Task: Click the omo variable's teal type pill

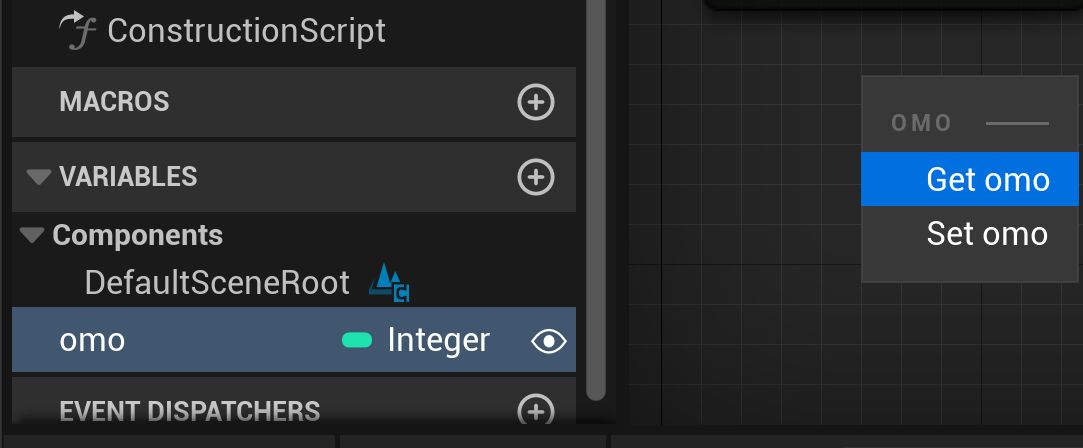Action: click(x=357, y=341)
